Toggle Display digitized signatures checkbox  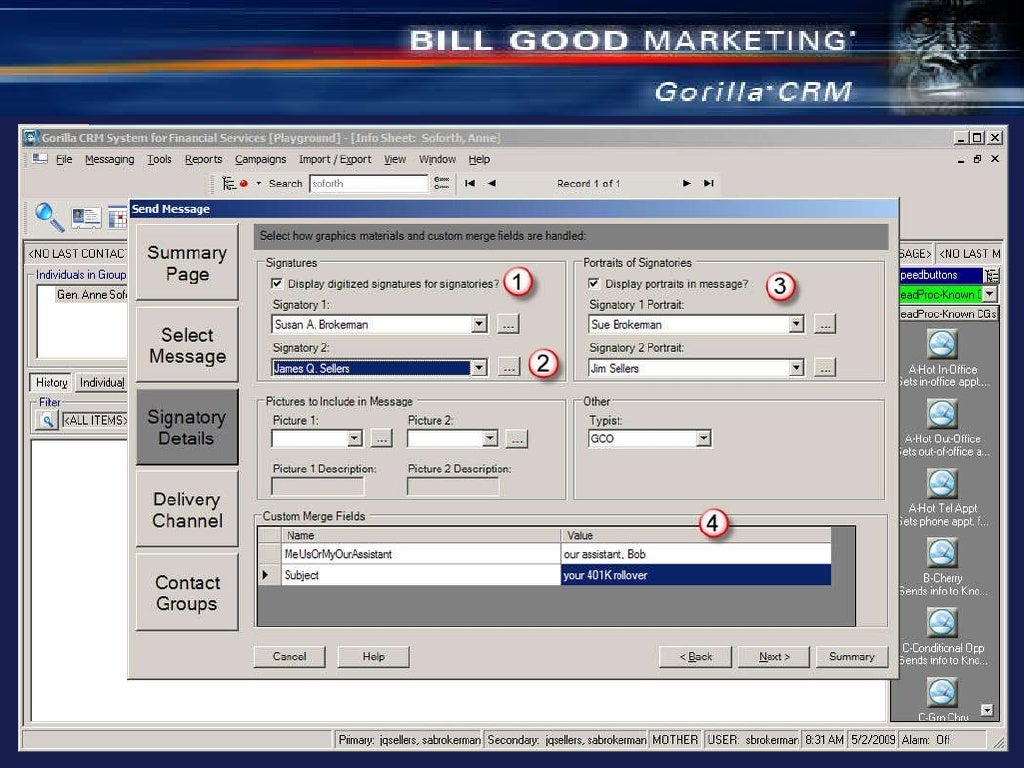click(x=277, y=283)
